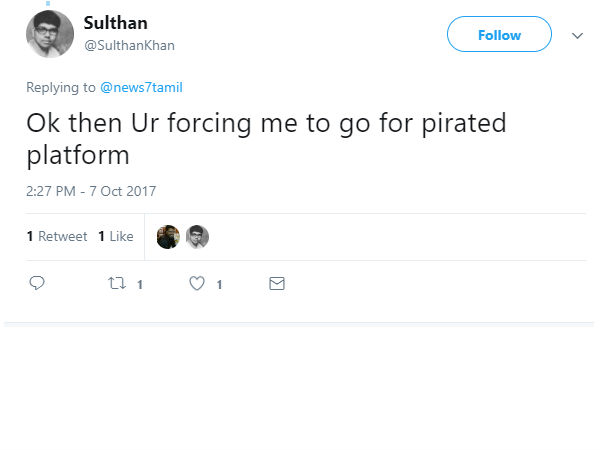The width and height of the screenshot is (600, 450).
Task: Click the retweet arrows icon
Action: tap(116, 284)
